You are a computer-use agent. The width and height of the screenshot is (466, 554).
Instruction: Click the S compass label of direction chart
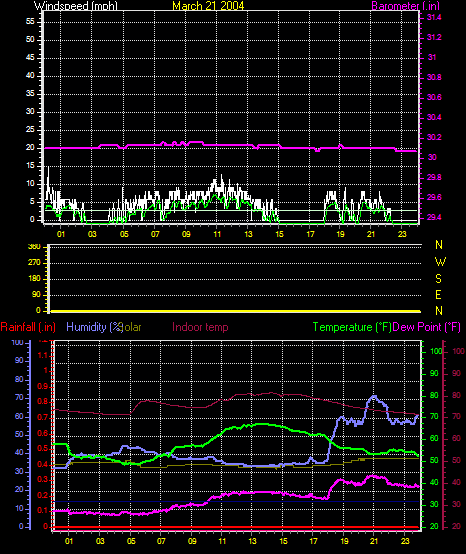(x=438, y=279)
